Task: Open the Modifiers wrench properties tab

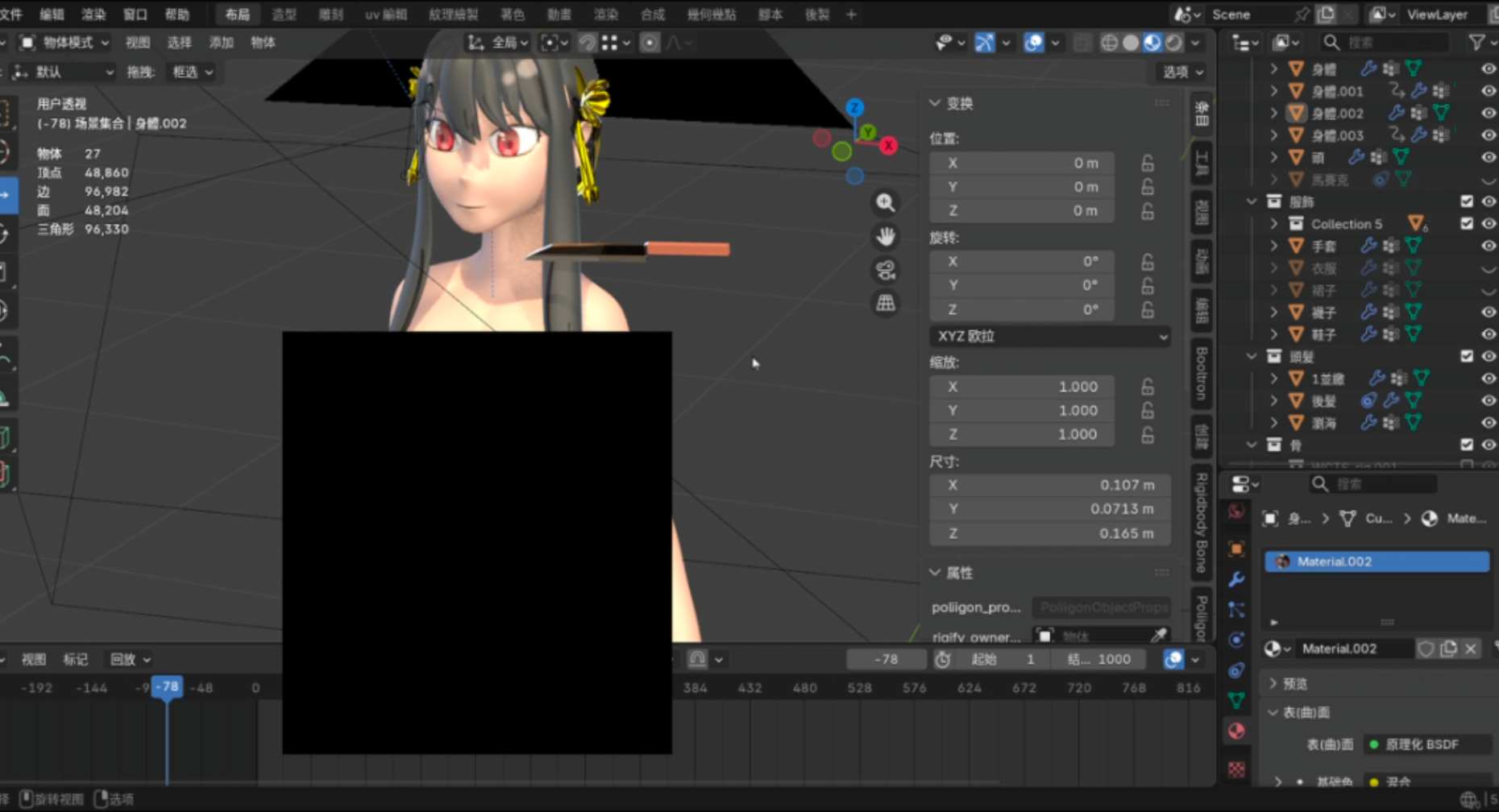Action: click(1236, 579)
